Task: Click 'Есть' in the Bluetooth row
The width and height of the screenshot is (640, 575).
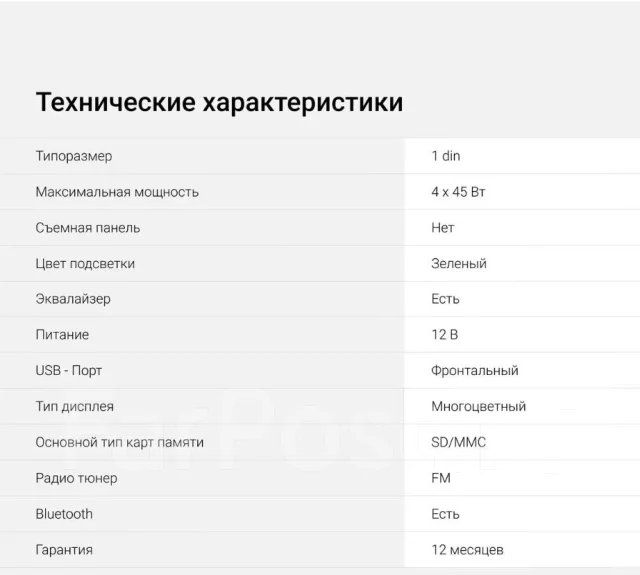Action: (x=445, y=514)
